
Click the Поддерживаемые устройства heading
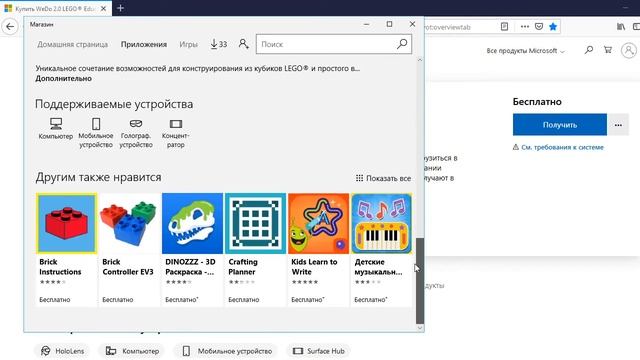(x=114, y=104)
